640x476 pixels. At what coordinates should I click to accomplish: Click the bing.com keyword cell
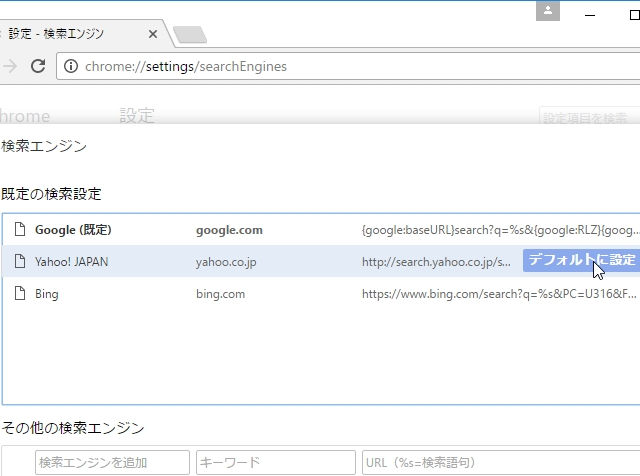tap(220, 294)
